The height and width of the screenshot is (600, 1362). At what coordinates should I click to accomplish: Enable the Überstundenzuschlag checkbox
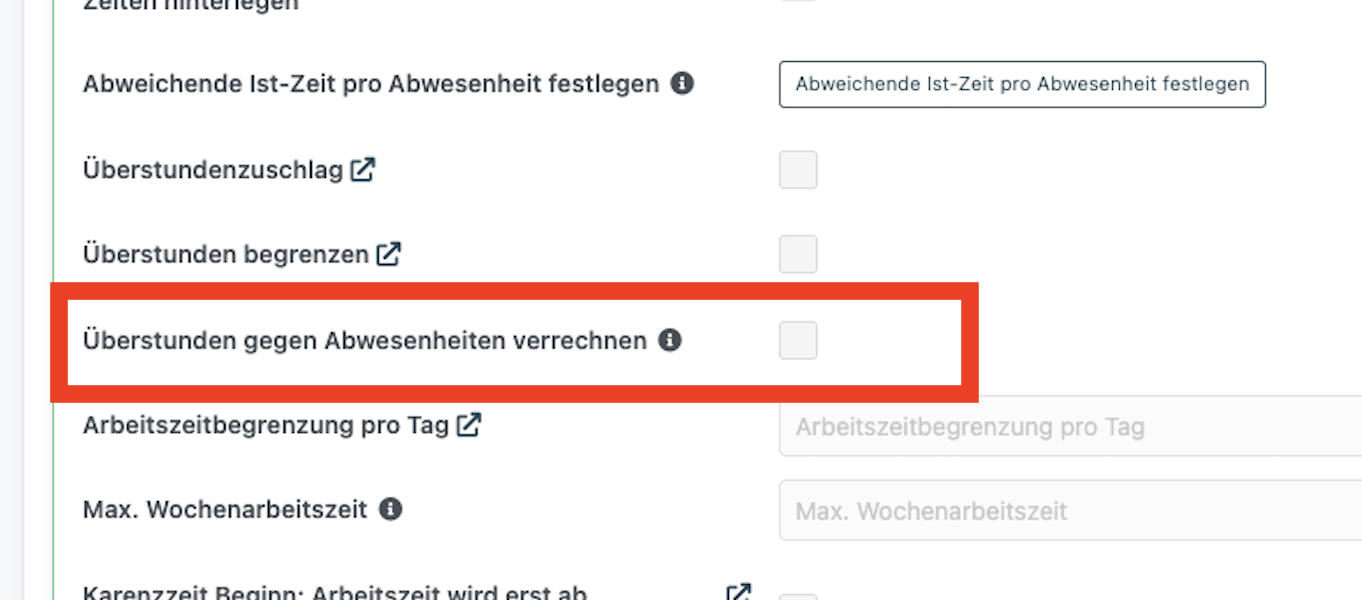[798, 170]
